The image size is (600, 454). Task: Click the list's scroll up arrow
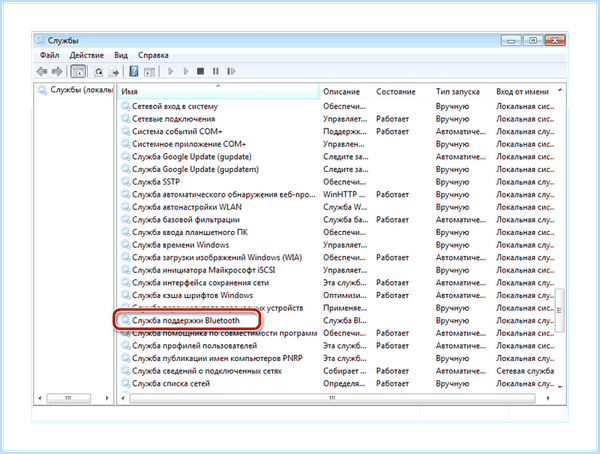pyautogui.click(x=560, y=90)
